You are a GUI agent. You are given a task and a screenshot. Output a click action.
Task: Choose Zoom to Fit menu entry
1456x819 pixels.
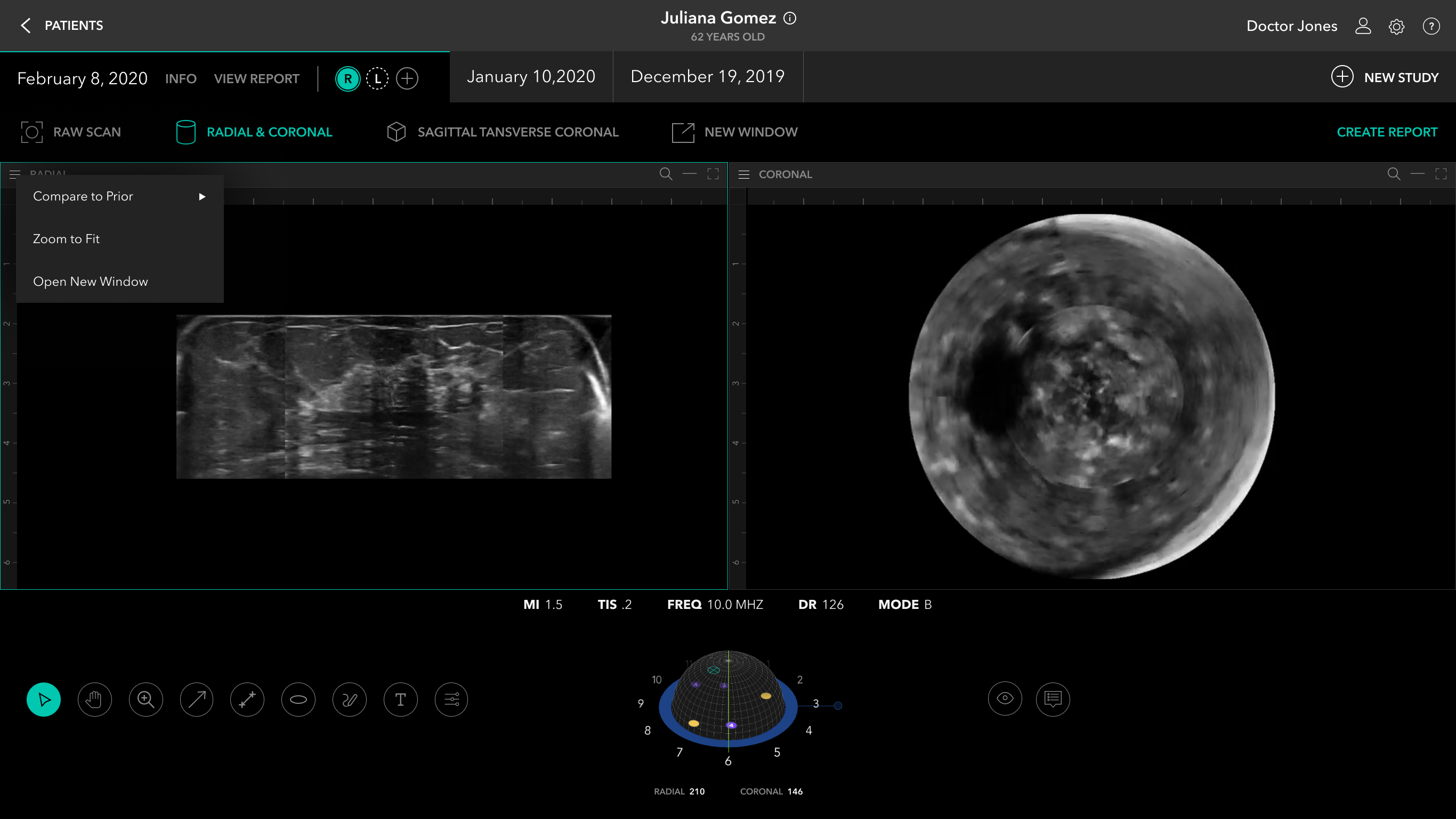[66, 239]
